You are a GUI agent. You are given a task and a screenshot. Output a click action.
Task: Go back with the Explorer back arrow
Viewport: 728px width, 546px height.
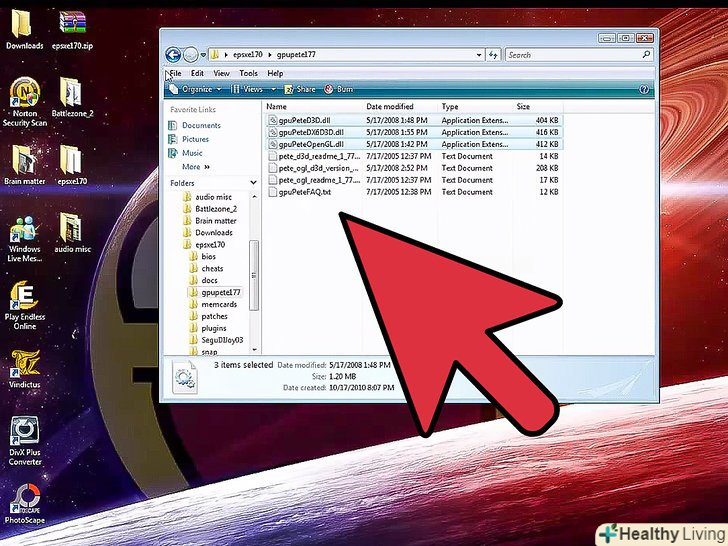click(x=173, y=55)
